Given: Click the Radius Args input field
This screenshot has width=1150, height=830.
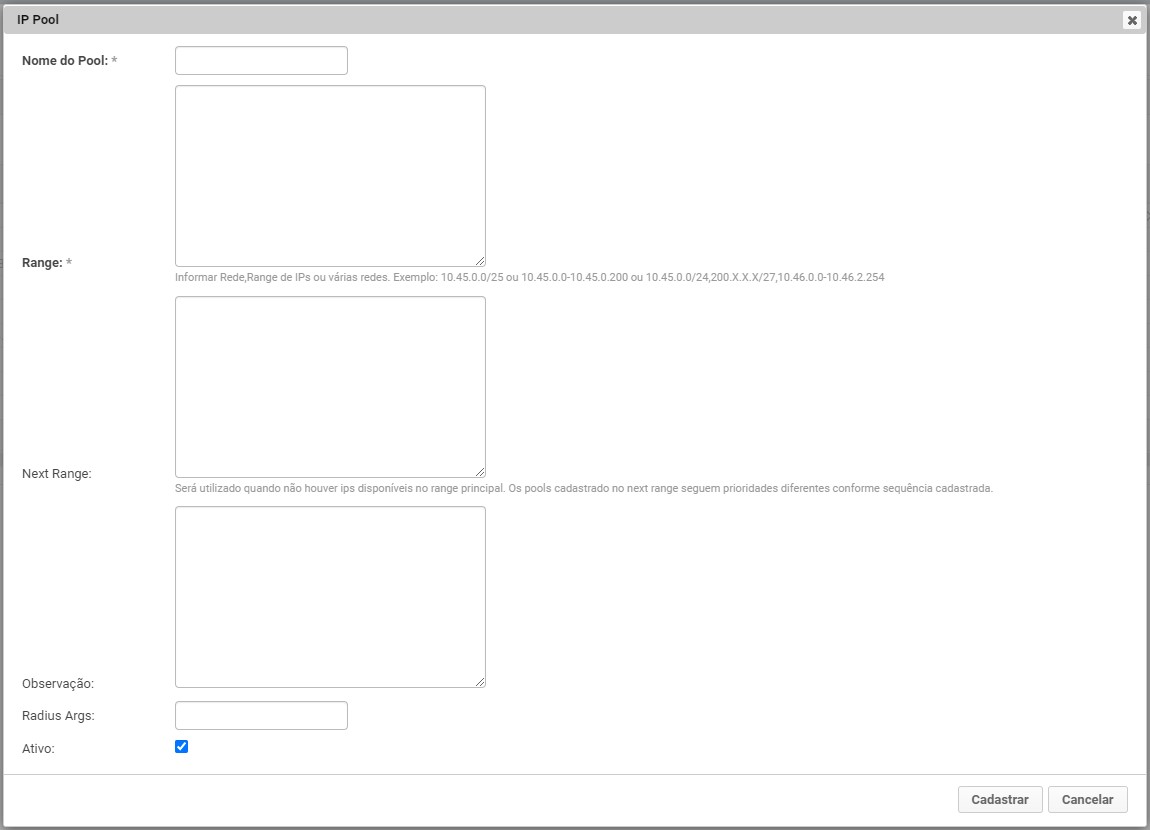Looking at the screenshot, I should 261,716.
